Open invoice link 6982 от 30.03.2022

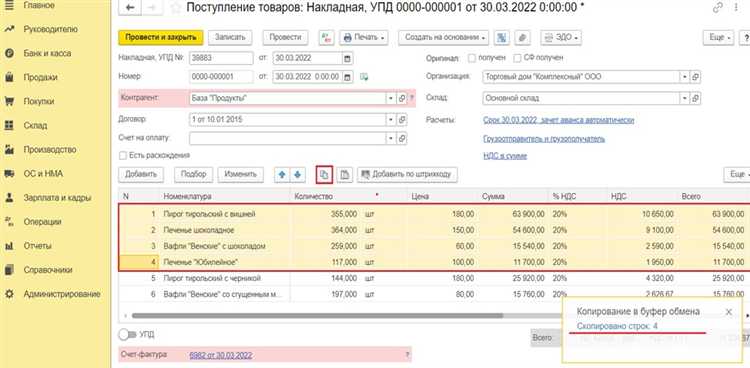click(221, 355)
